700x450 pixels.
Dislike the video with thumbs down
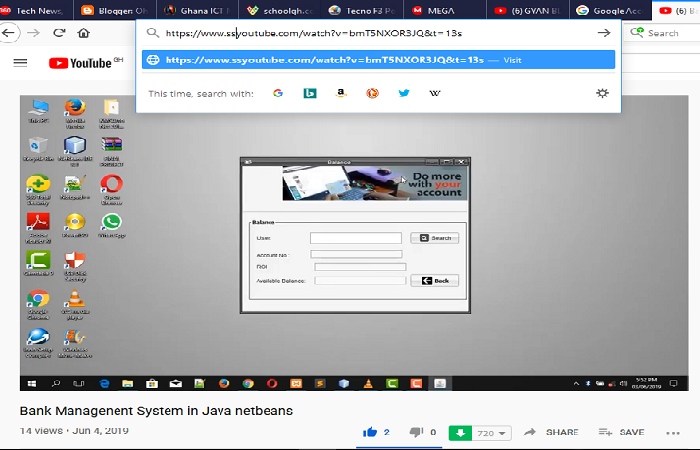(416, 432)
